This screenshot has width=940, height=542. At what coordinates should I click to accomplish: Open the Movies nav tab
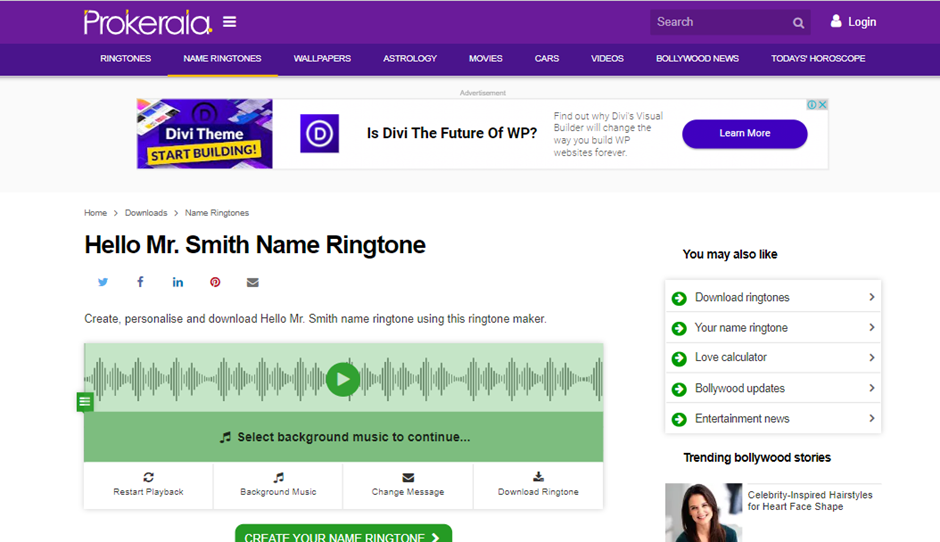tap(486, 59)
